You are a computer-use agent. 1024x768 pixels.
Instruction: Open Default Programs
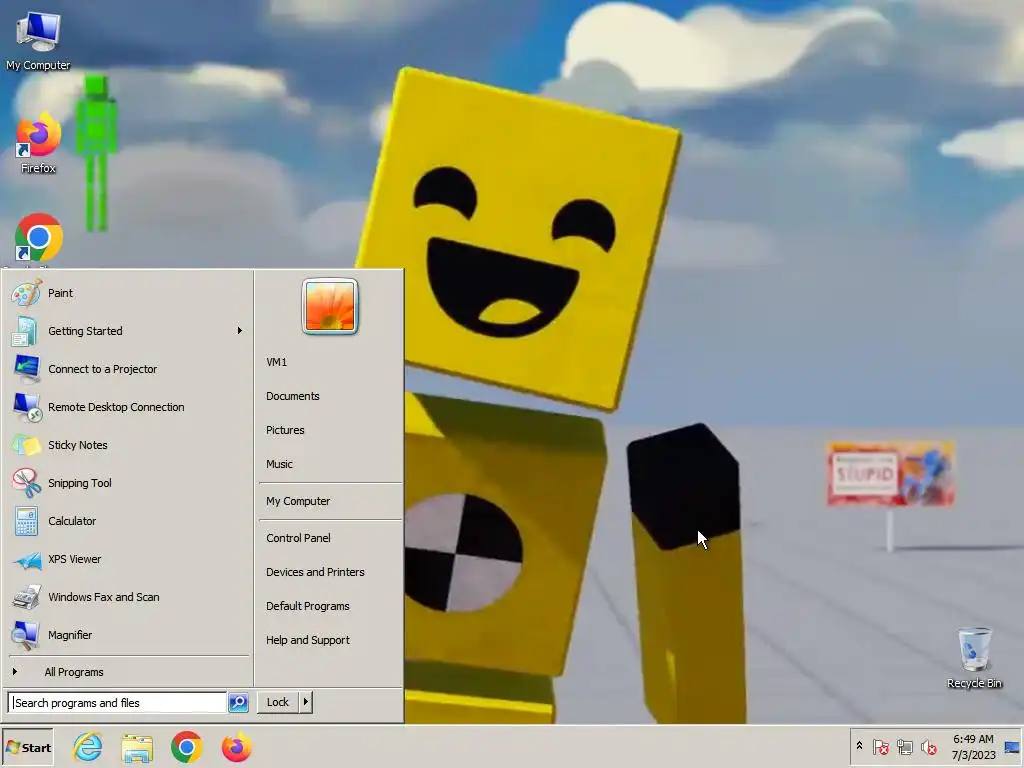[x=308, y=606]
